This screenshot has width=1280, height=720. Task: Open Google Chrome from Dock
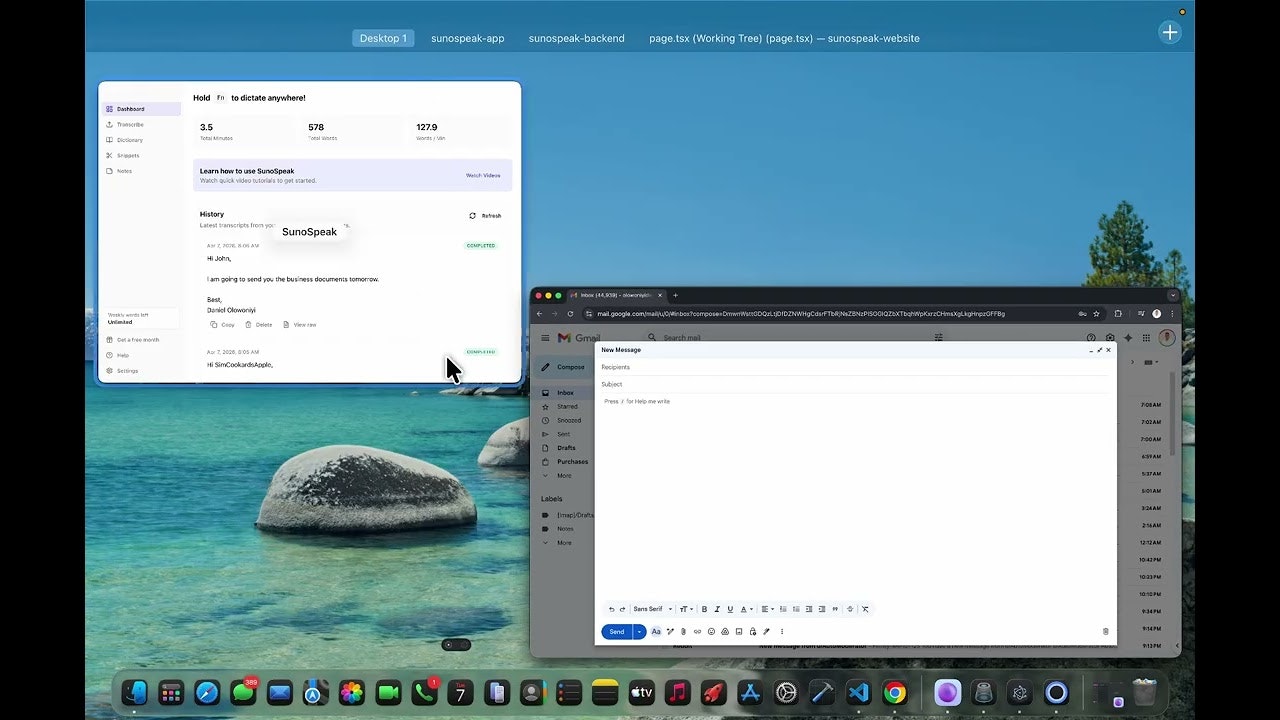click(894, 692)
